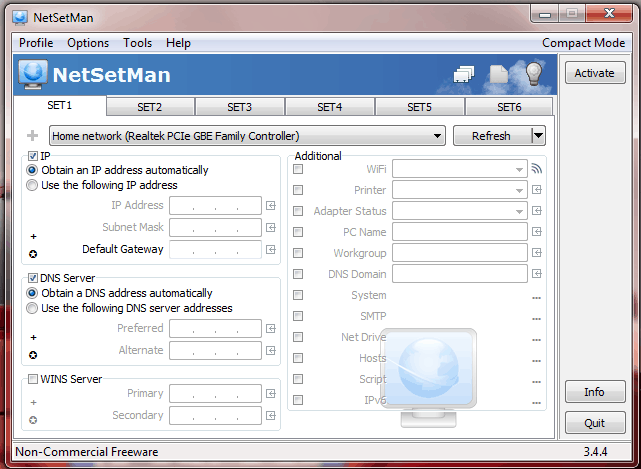Click get-current-value arrow next to Preferred DNS
This screenshot has height=469, width=641.
point(271,329)
